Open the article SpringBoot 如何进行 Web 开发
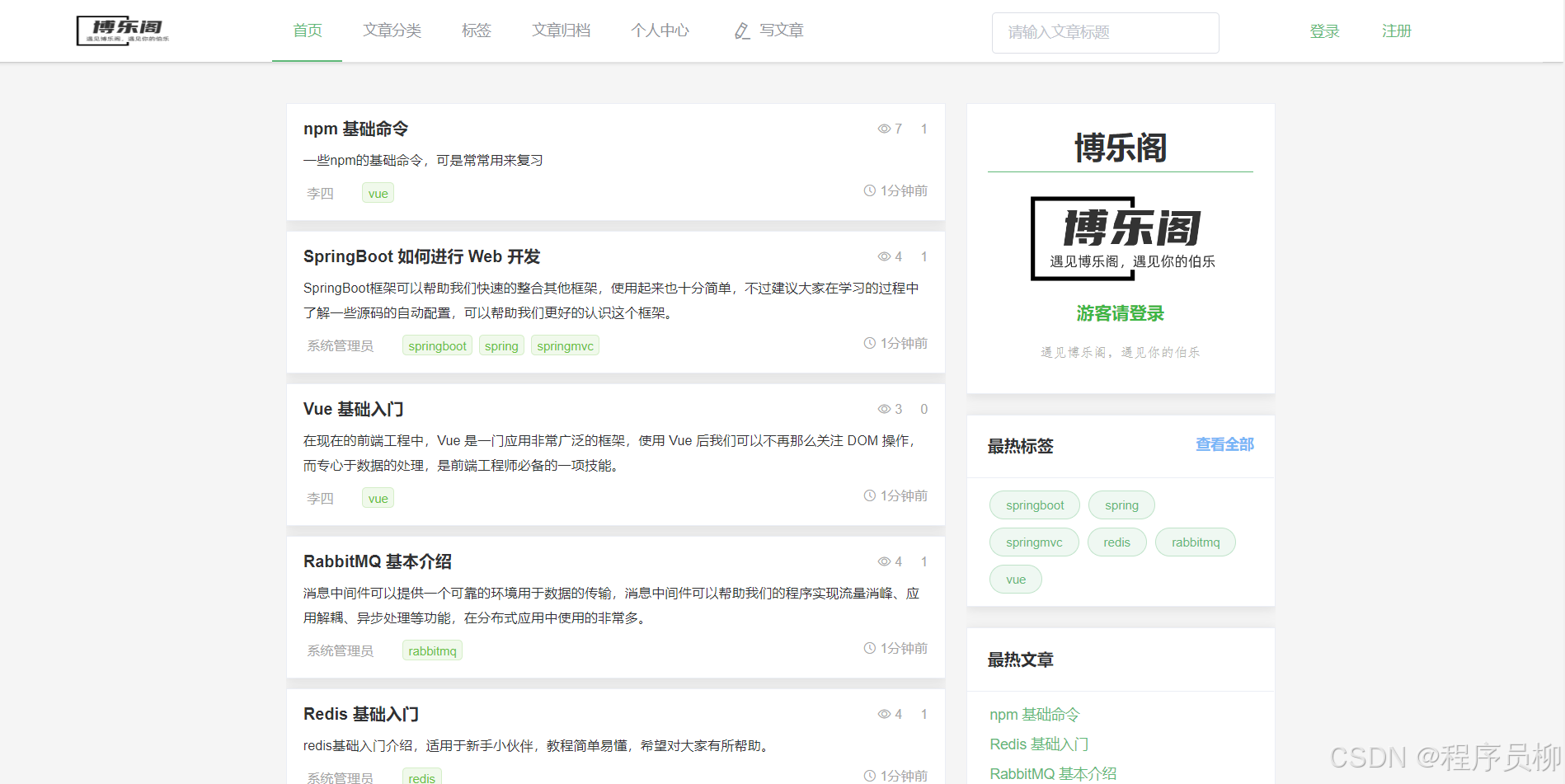The height and width of the screenshot is (784, 1565). [x=421, y=256]
